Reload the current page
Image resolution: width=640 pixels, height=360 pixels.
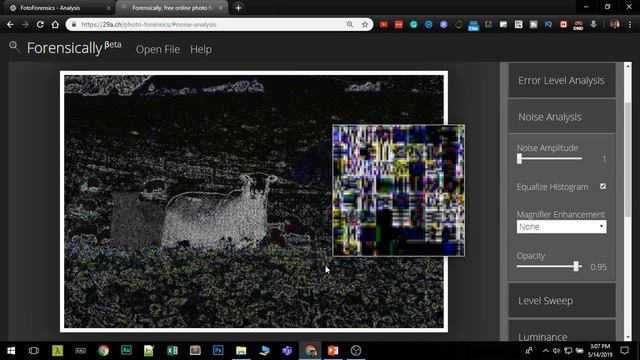(40, 24)
